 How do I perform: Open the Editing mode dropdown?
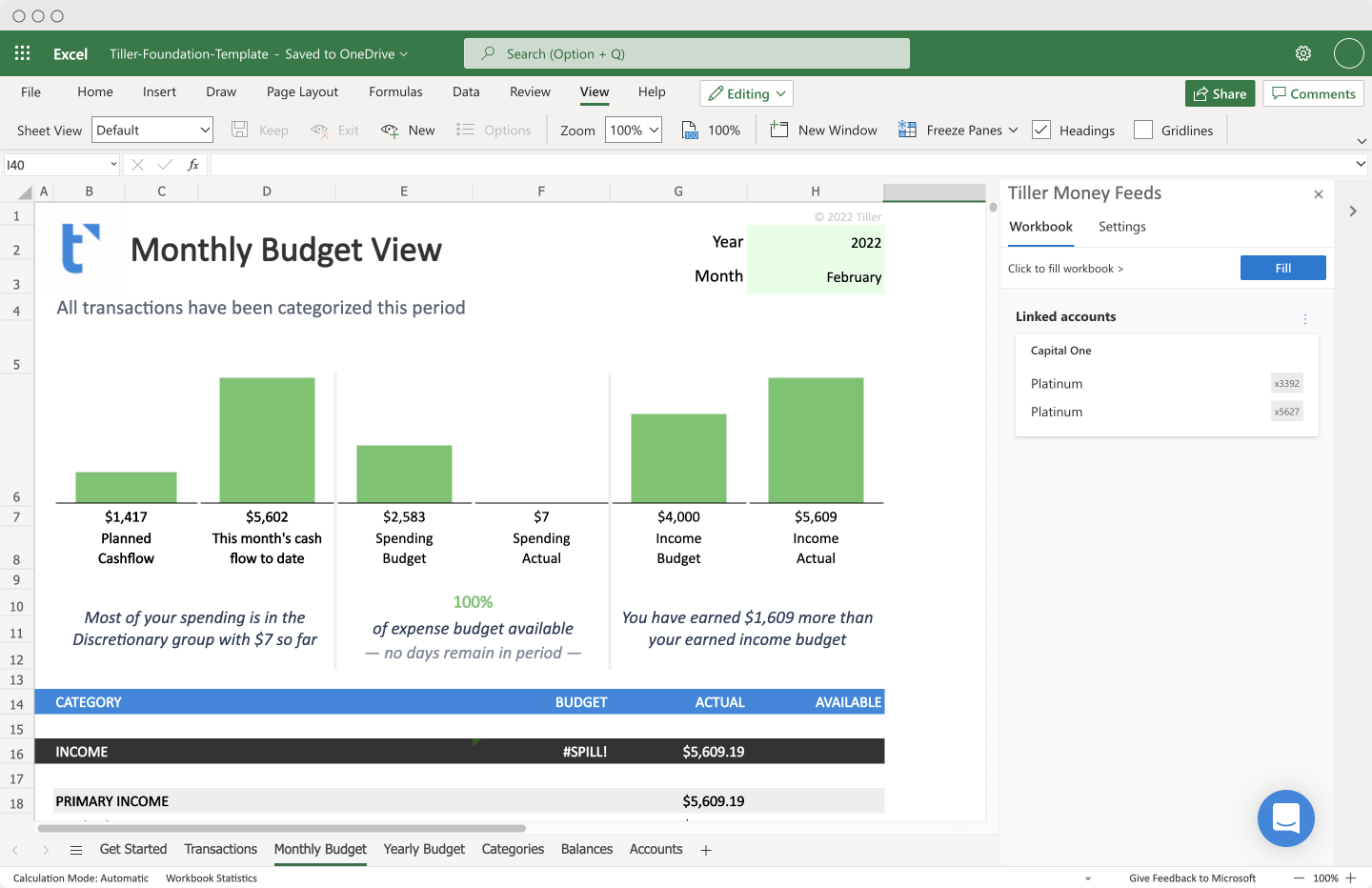click(747, 93)
